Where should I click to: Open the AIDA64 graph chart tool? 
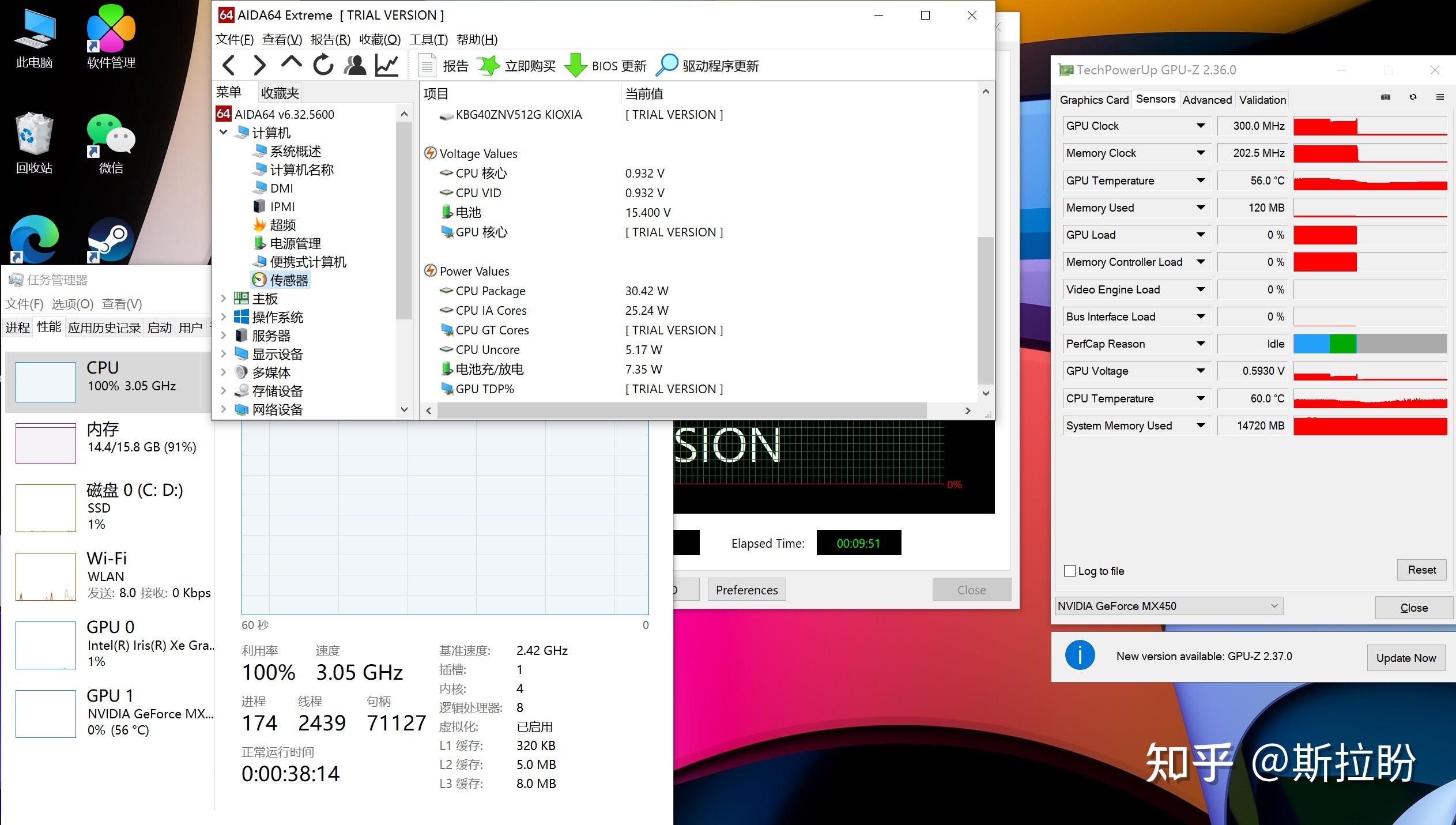[387, 65]
